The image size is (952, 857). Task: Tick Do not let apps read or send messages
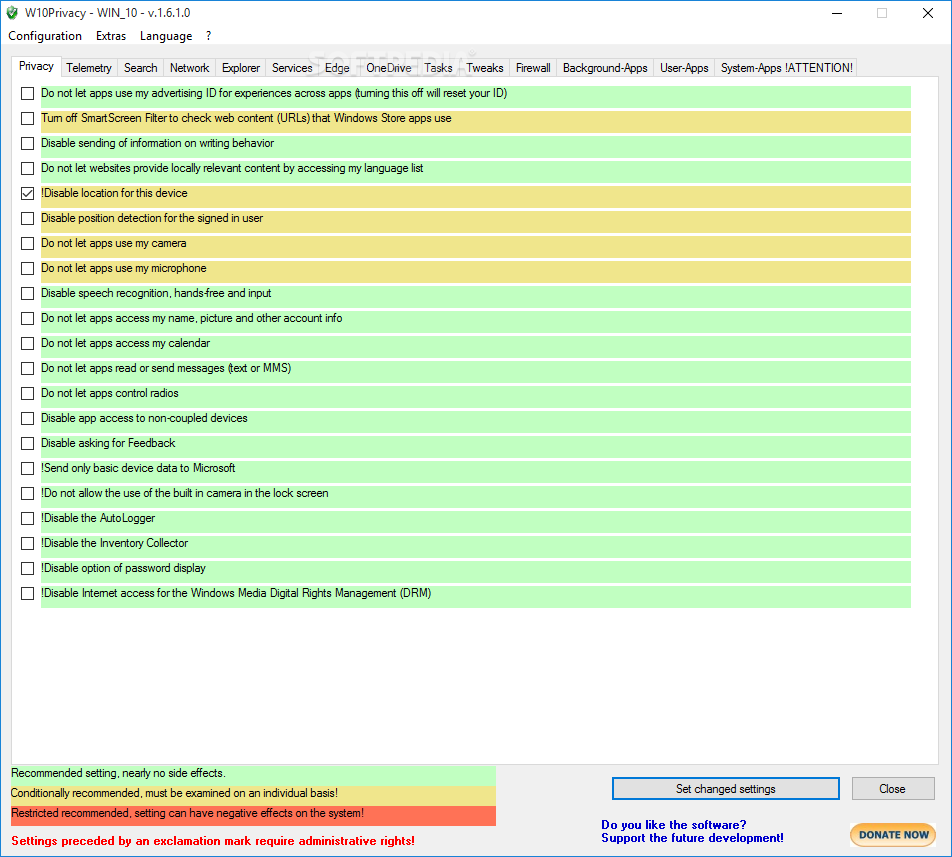[x=27, y=368]
